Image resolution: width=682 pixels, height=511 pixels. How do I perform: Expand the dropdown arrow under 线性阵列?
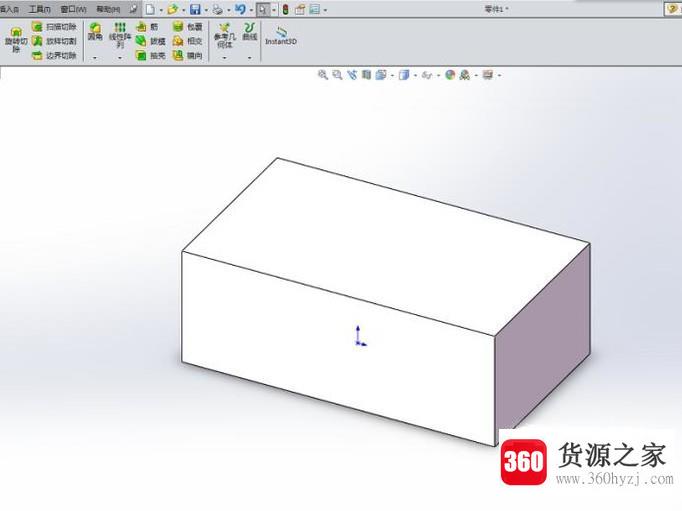120,58
